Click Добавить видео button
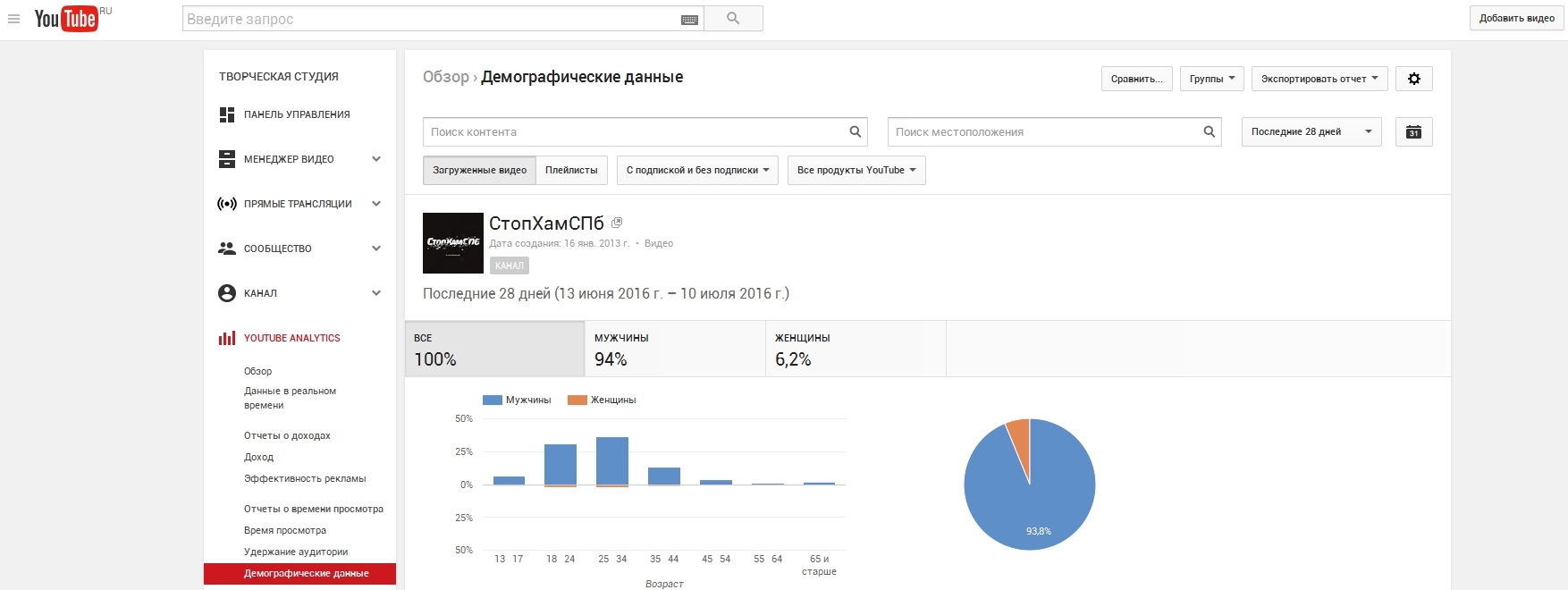The height and width of the screenshot is (590, 1568). (x=1517, y=18)
